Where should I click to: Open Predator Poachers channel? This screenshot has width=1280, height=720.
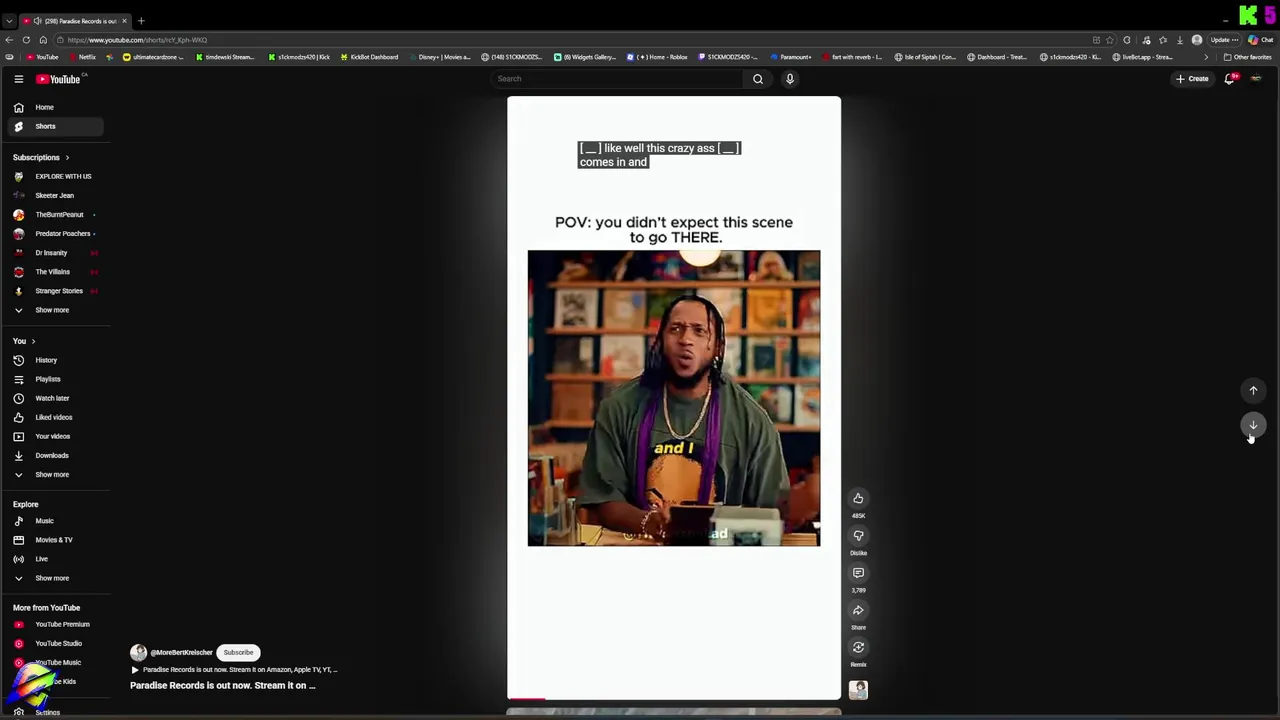56,233
